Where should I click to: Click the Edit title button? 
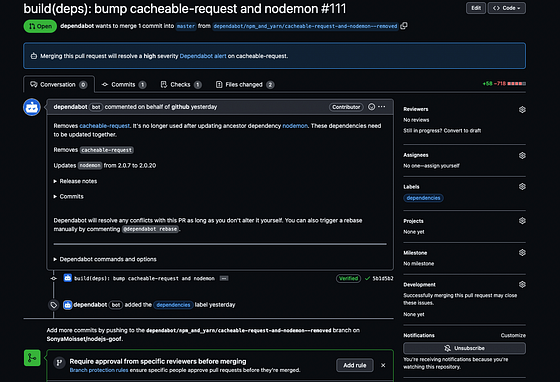pyautogui.click(x=476, y=8)
